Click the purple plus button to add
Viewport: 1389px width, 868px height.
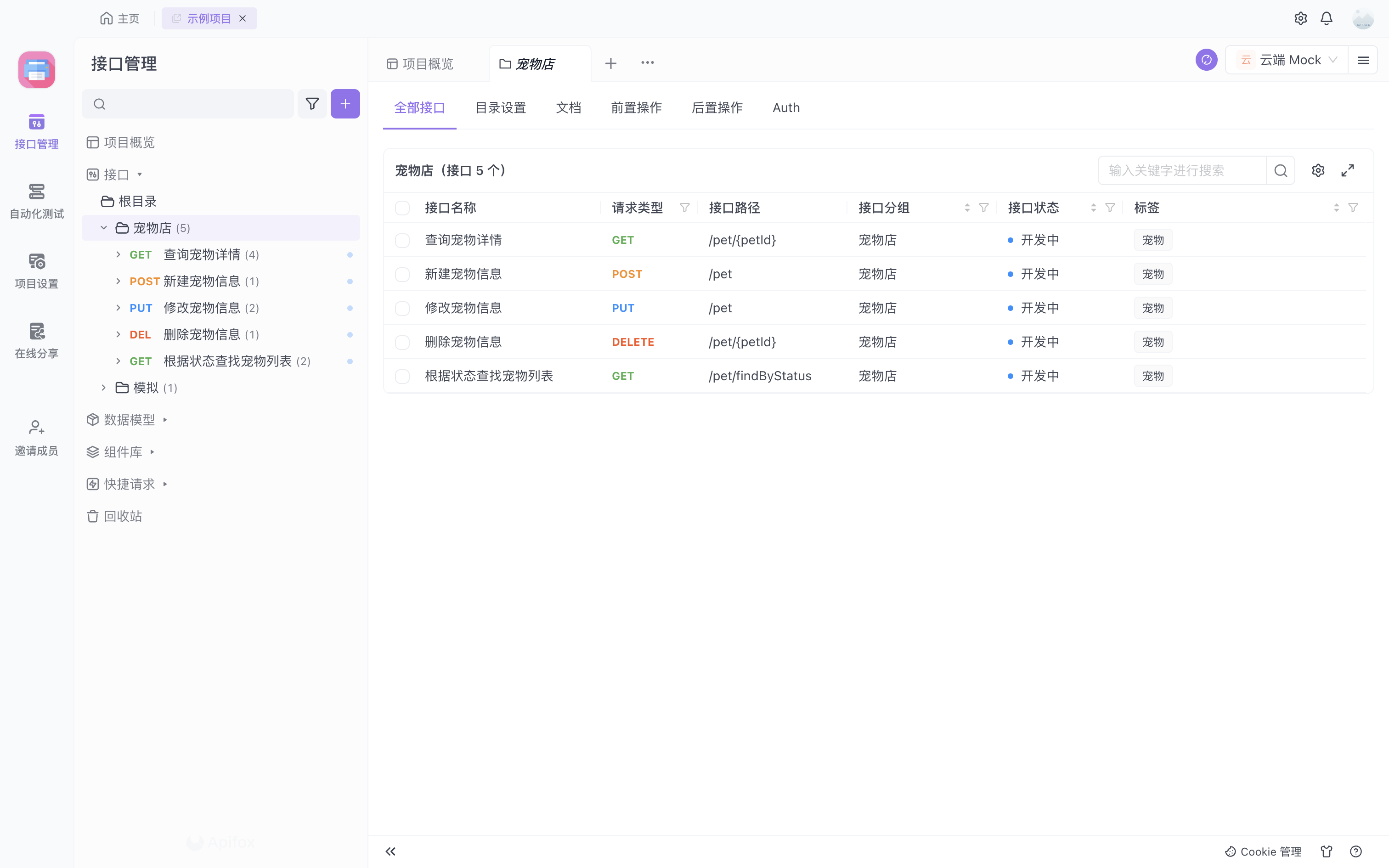[x=345, y=104]
